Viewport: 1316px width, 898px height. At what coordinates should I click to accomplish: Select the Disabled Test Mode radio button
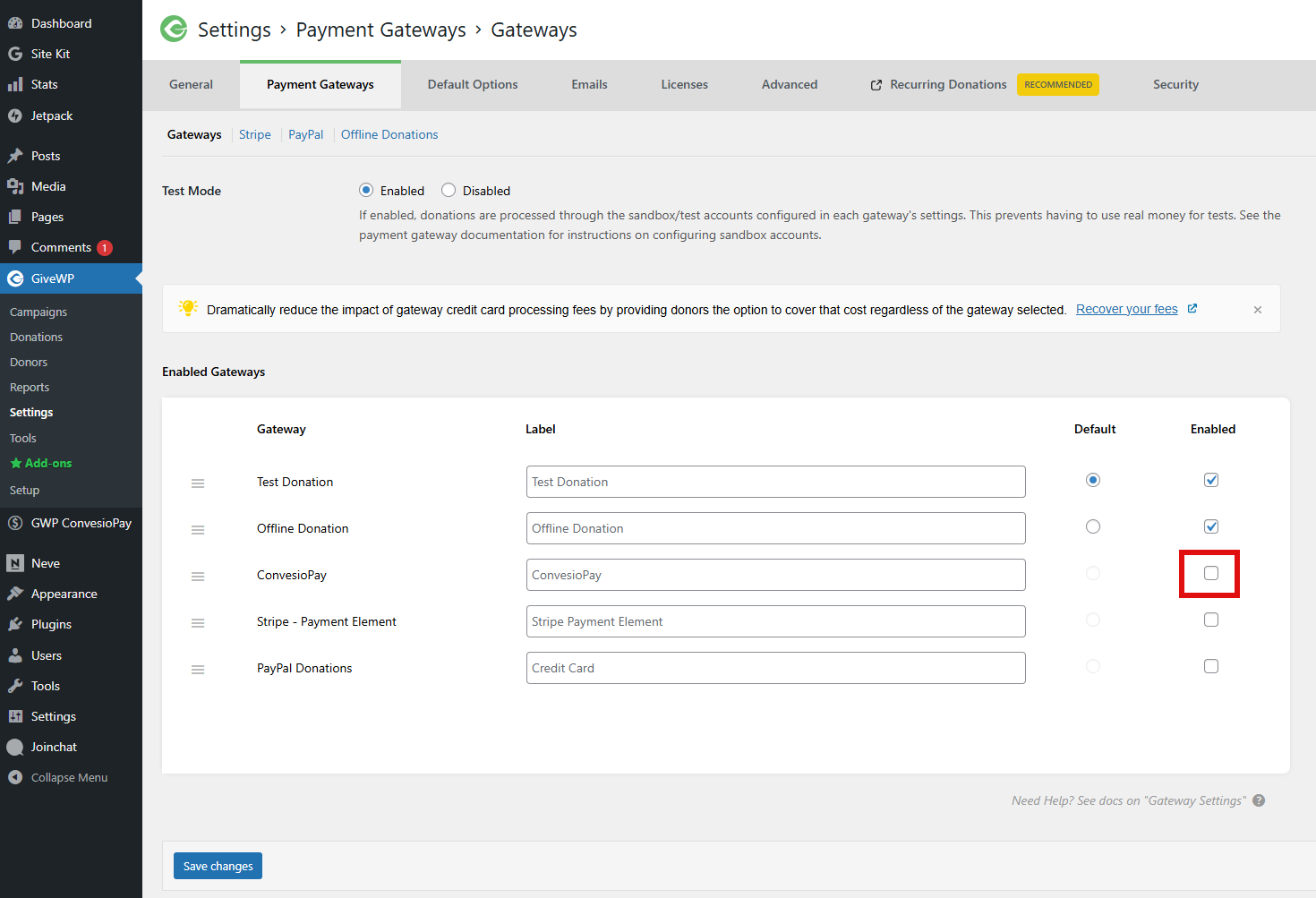click(x=449, y=190)
